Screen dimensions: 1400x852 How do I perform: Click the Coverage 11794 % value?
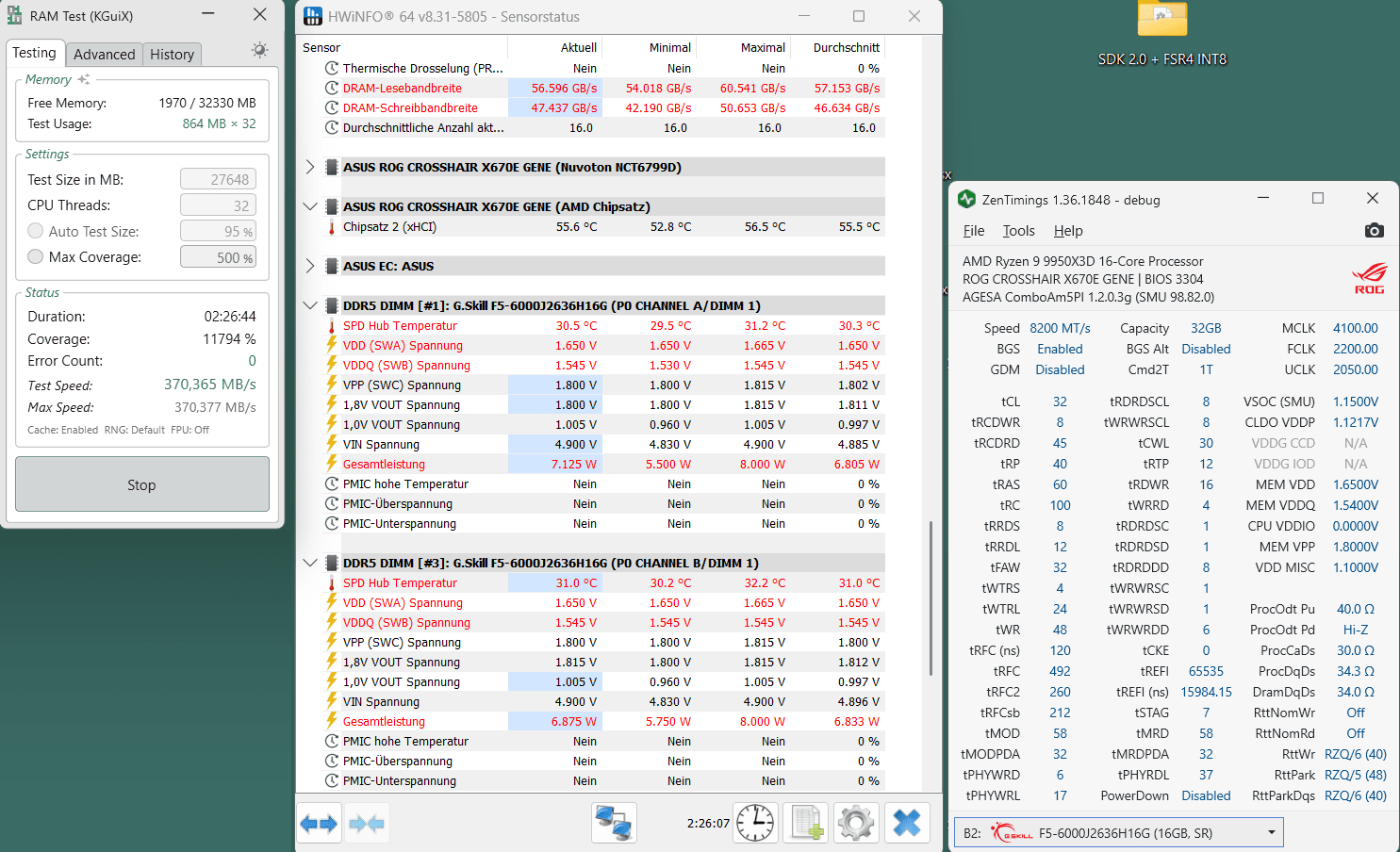tap(229, 339)
